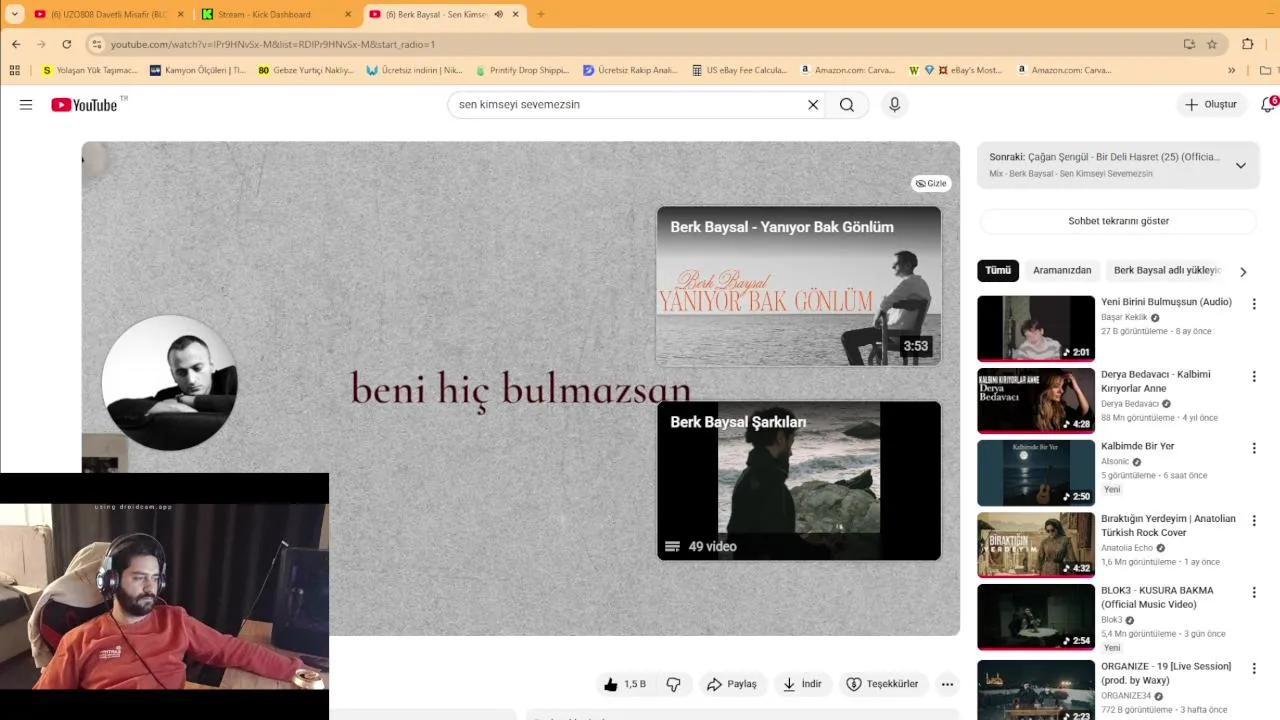Open Kamyon Ölçüleri bookmark
This screenshot has height=720, width=1280.
[x=197, y=70]
